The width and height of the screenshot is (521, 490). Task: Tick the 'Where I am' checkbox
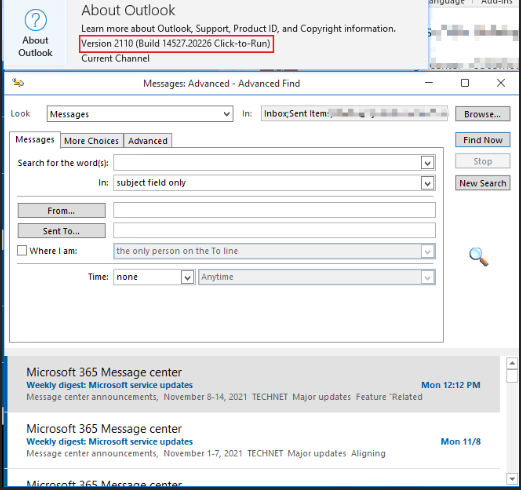22,250
